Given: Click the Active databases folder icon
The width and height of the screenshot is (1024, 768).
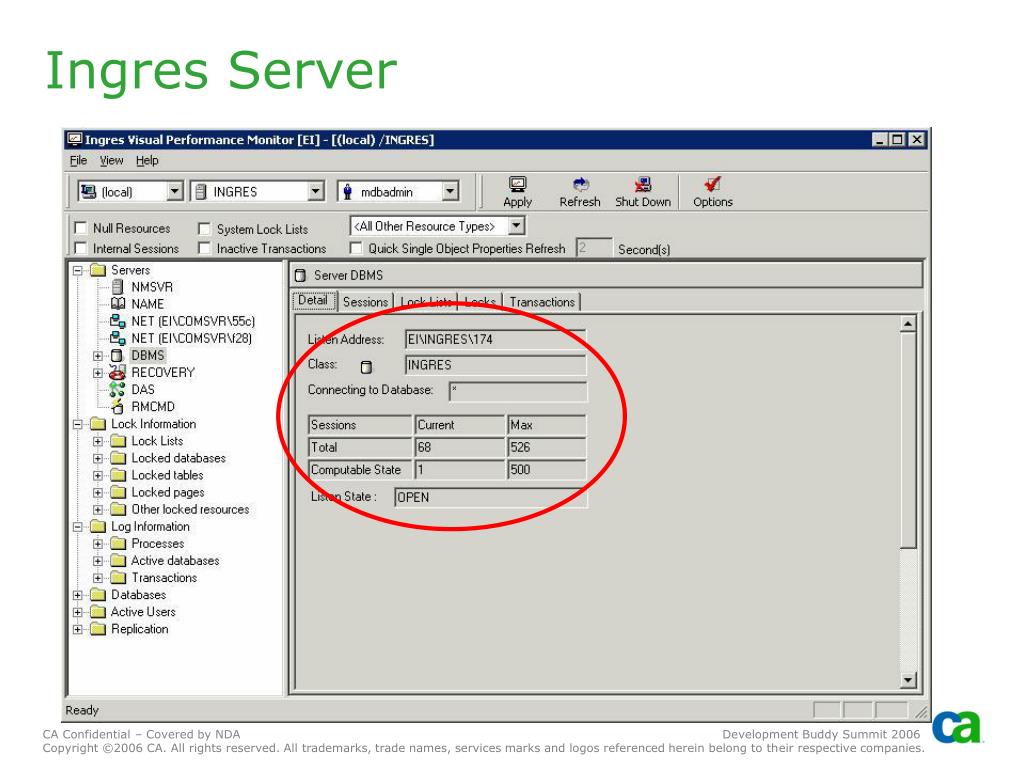Looking at the screenshot, I should [118, 560].
